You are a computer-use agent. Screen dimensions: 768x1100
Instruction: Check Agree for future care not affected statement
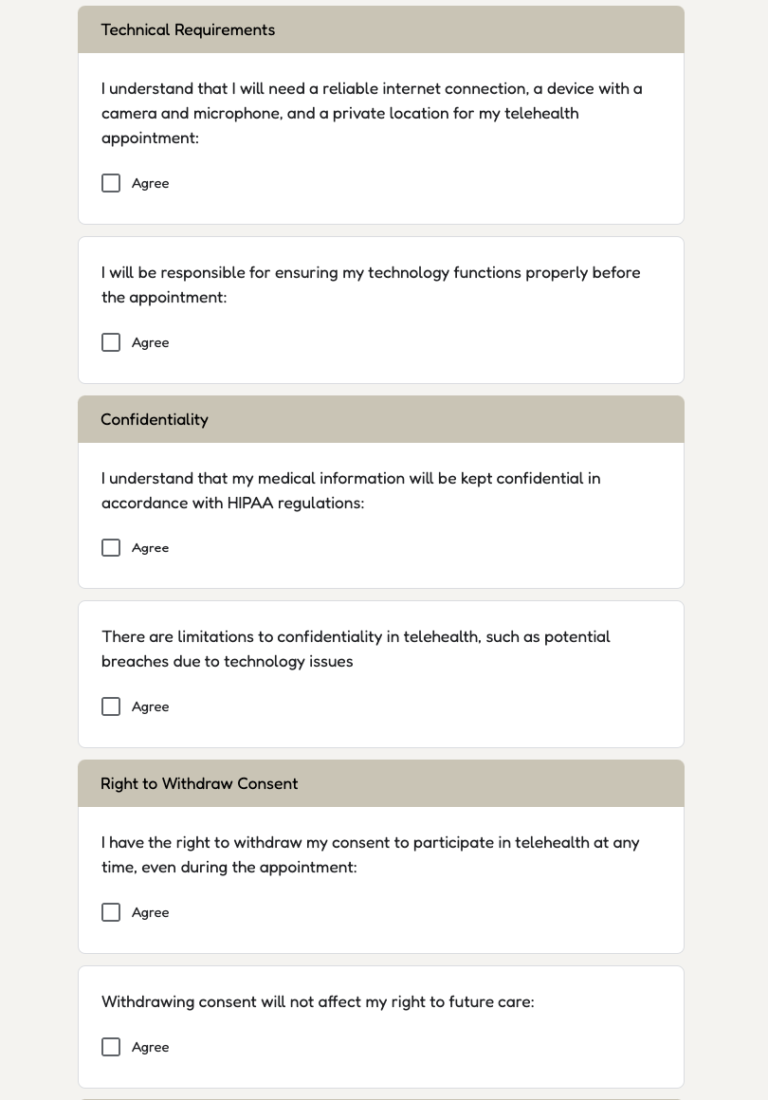tap(110, 1047)
